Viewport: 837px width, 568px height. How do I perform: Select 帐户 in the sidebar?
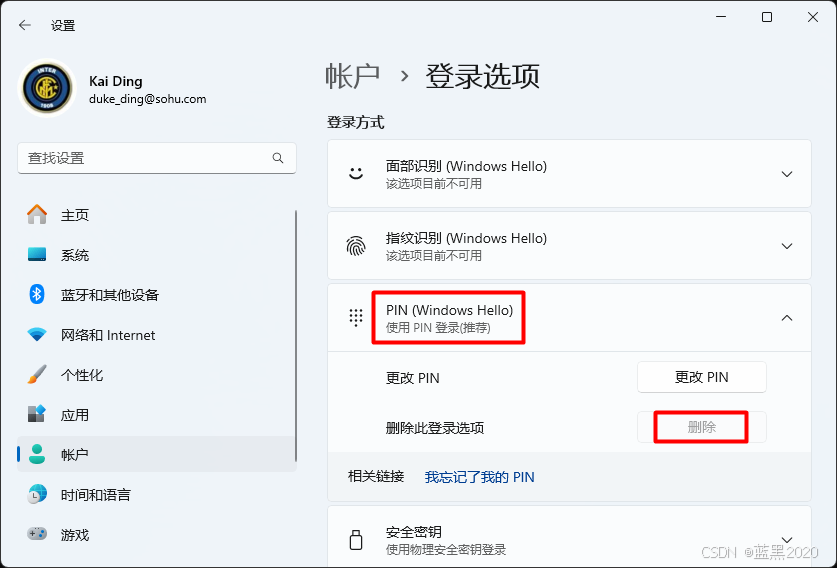[x=75, y=455]
